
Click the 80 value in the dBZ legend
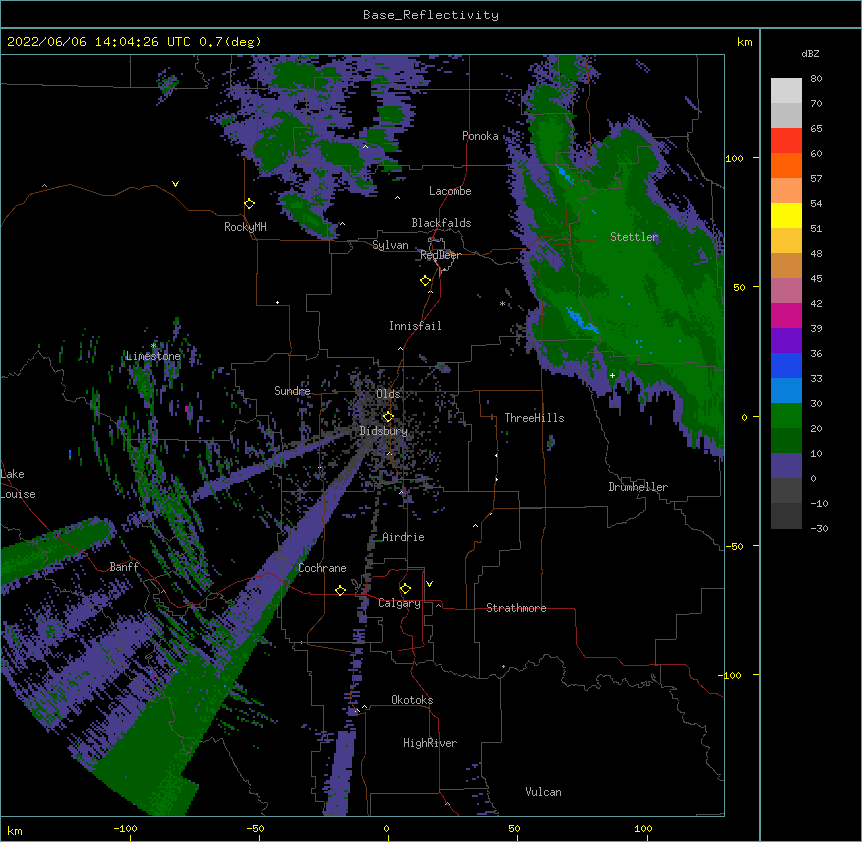coord(816,79)
